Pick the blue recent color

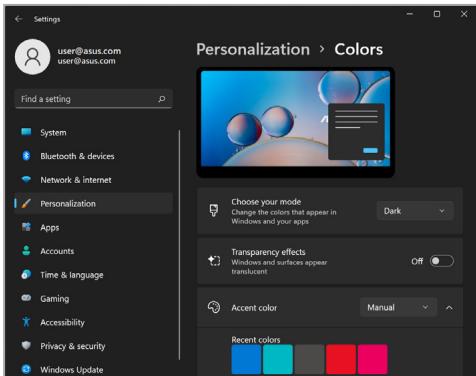tap(246, 359)
